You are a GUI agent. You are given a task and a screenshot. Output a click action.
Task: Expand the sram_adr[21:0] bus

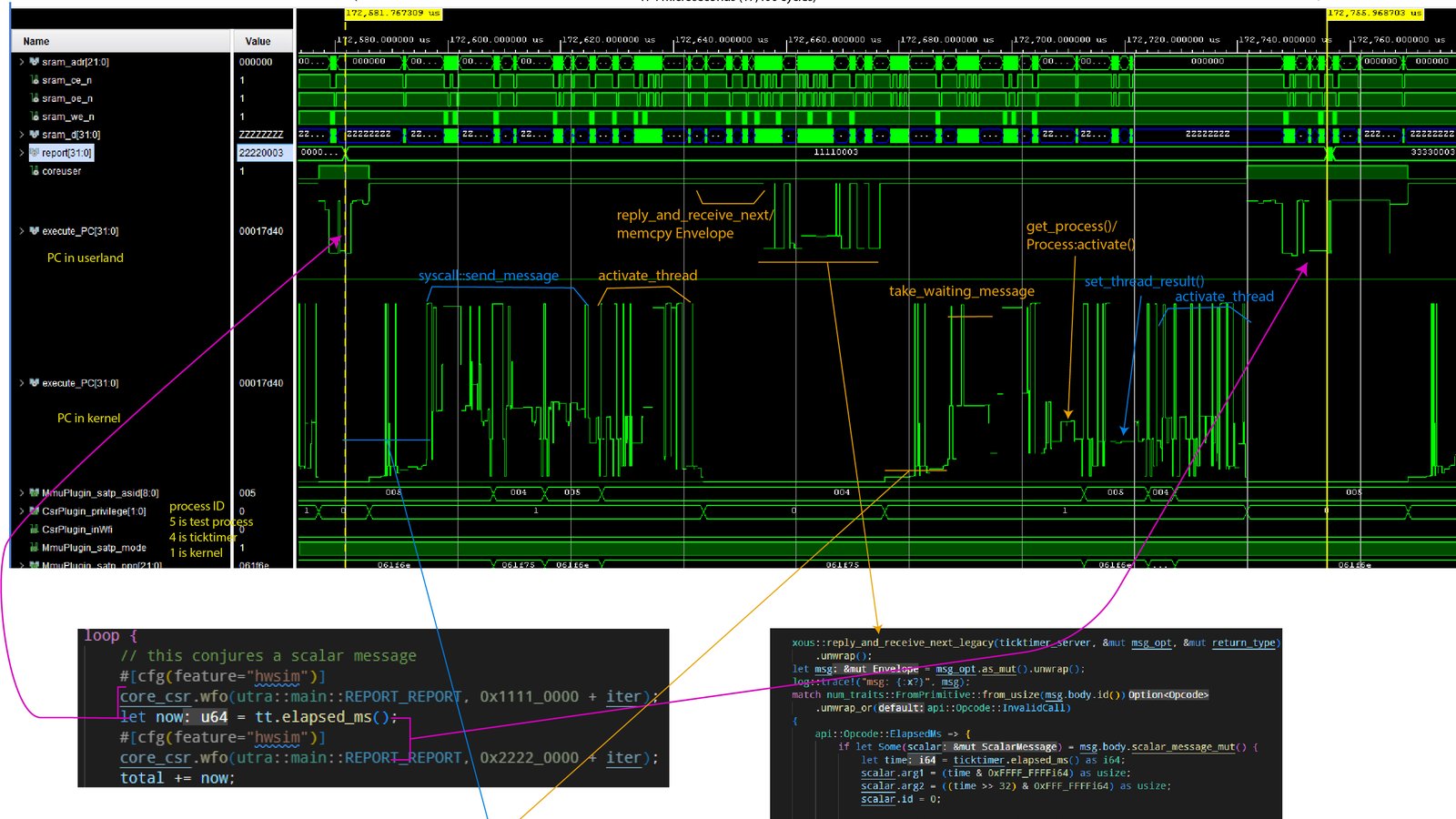(x=22, y=62)
